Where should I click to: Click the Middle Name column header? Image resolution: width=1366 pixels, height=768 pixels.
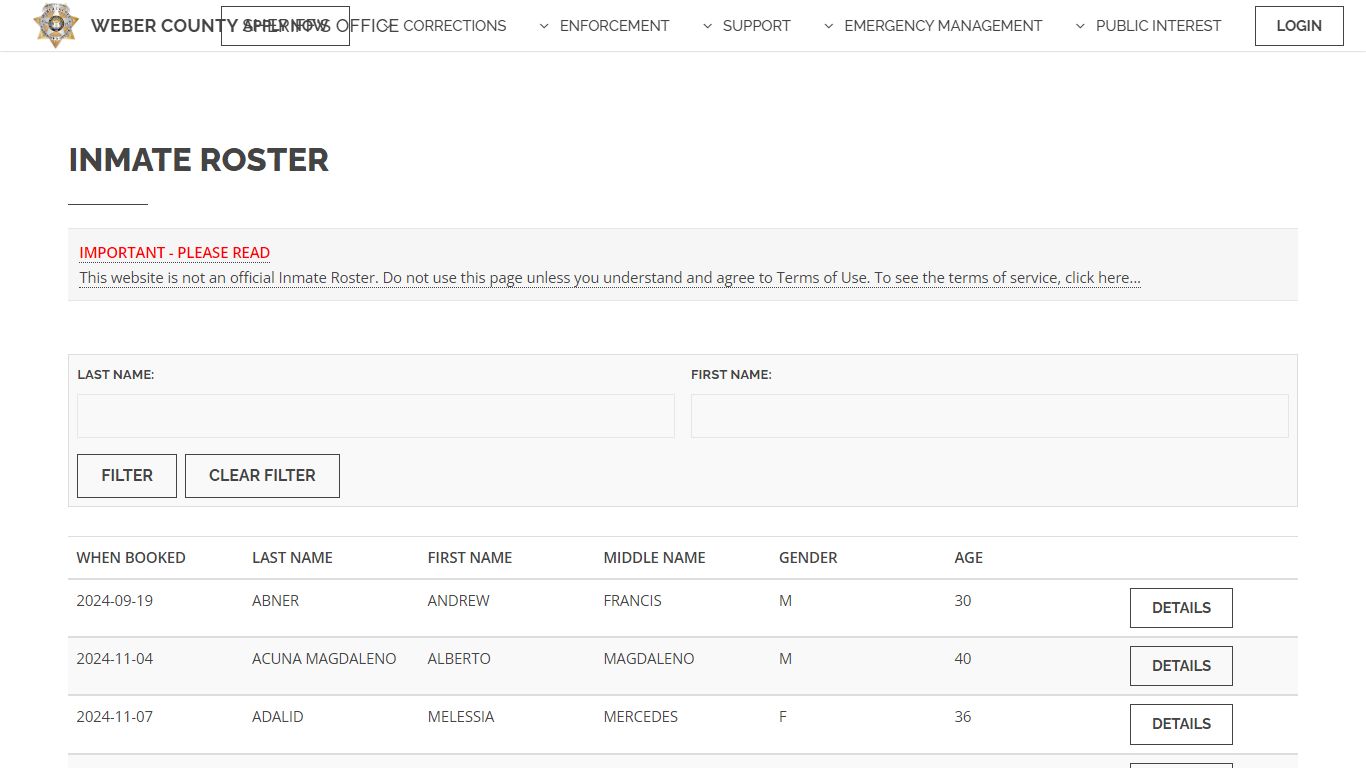(x=654, y=558)
